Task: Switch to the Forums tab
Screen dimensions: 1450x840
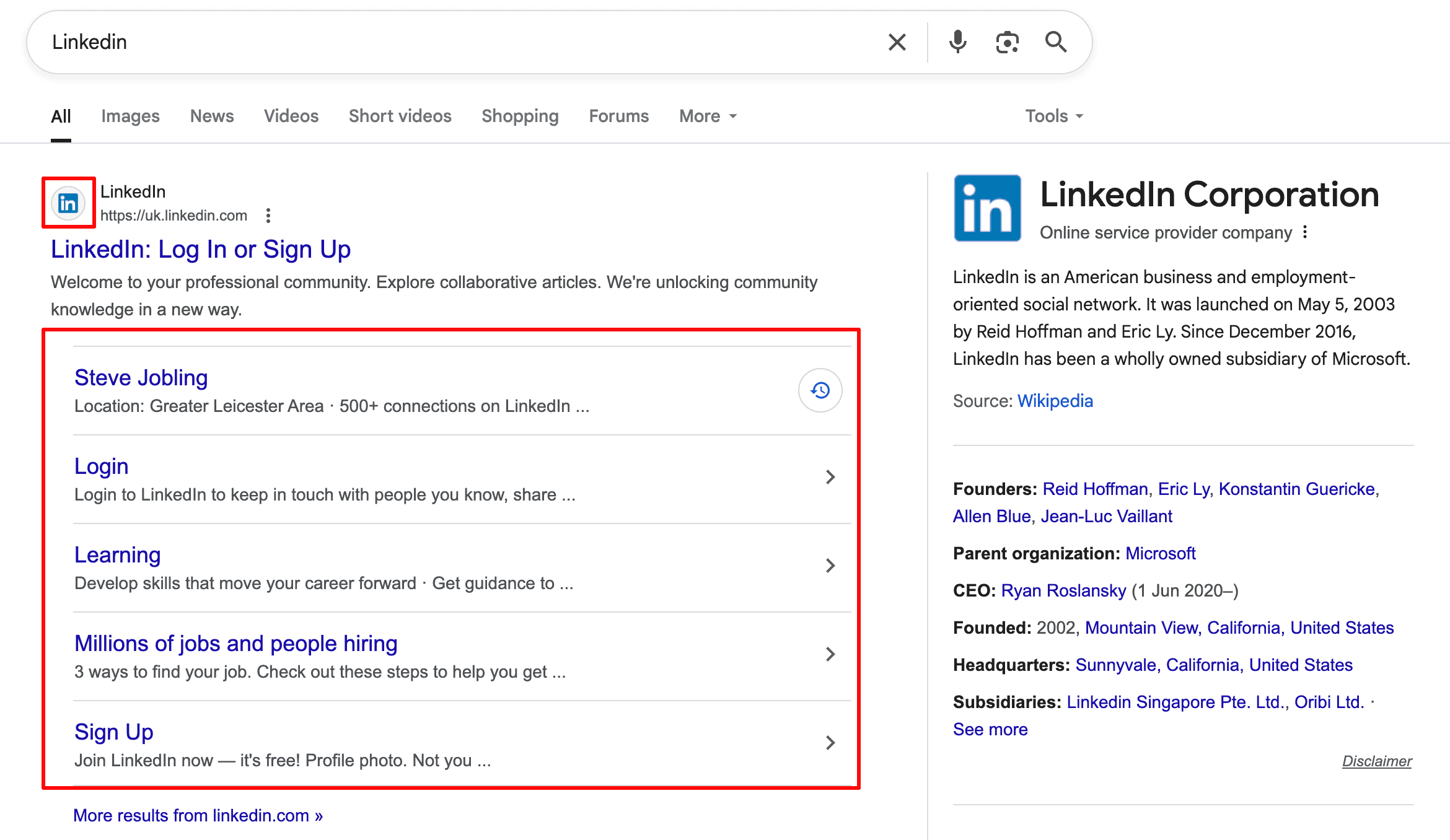Action: [619, 116]
